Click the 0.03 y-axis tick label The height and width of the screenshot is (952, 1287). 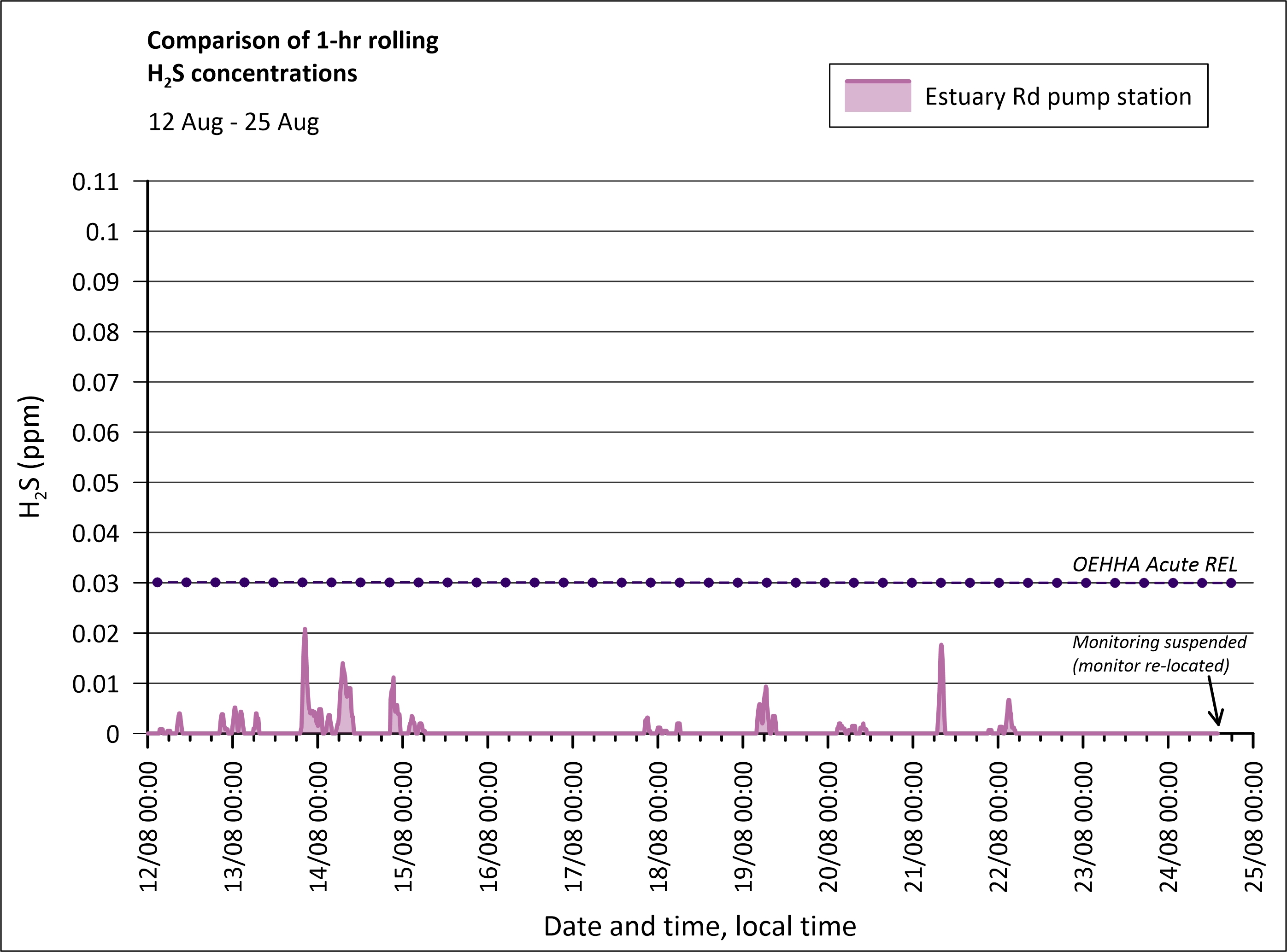96,584
